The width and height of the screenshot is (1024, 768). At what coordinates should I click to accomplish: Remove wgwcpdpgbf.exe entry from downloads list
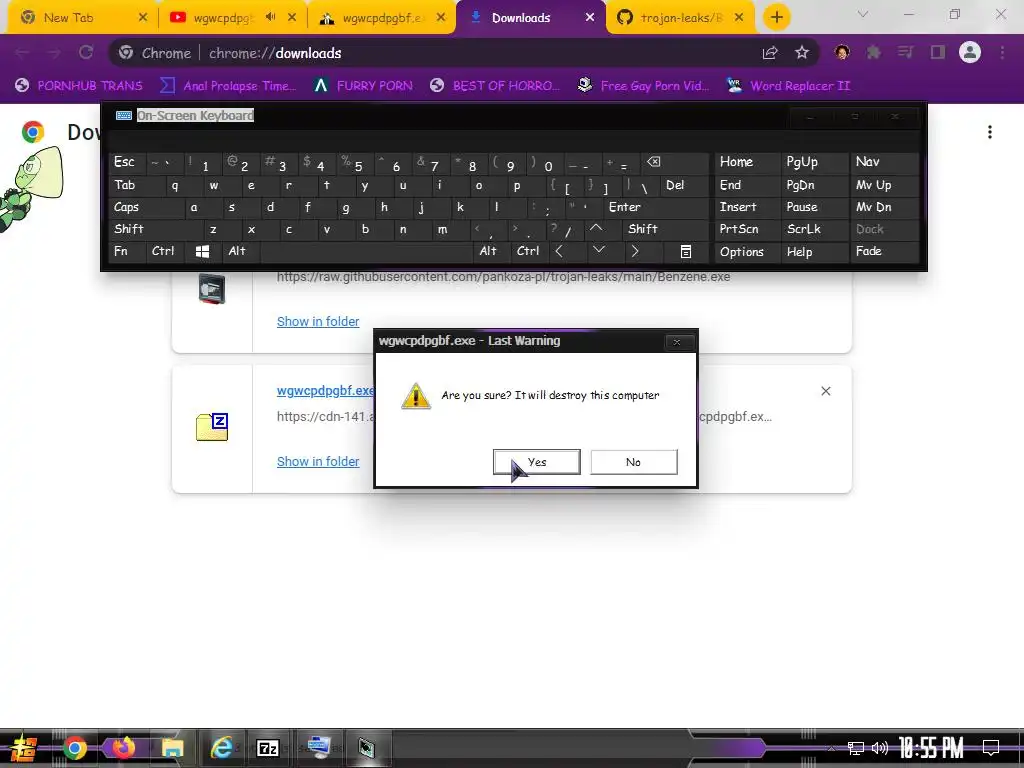pos(825,391)
